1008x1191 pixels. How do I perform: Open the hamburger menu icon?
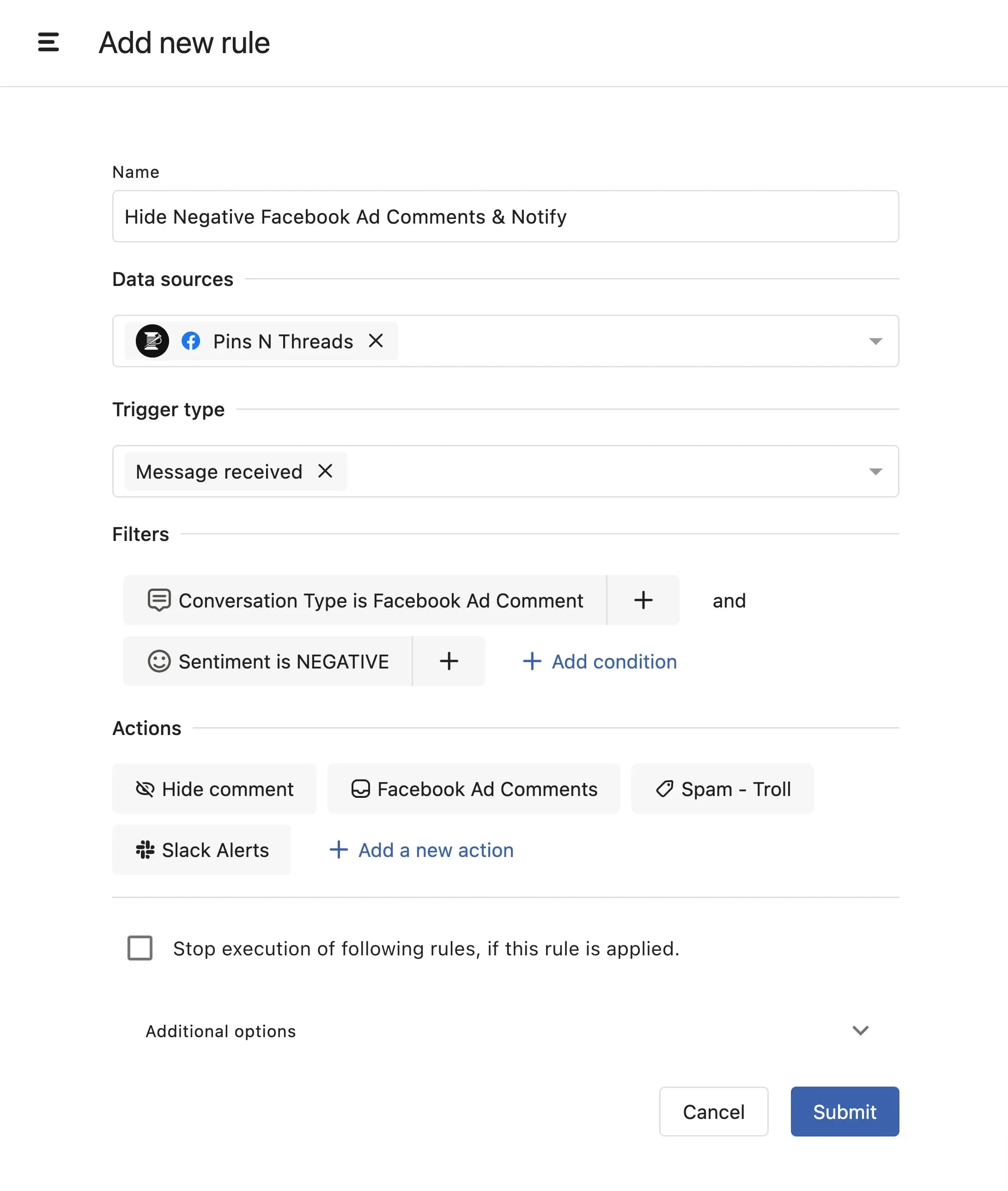[49, 43]
